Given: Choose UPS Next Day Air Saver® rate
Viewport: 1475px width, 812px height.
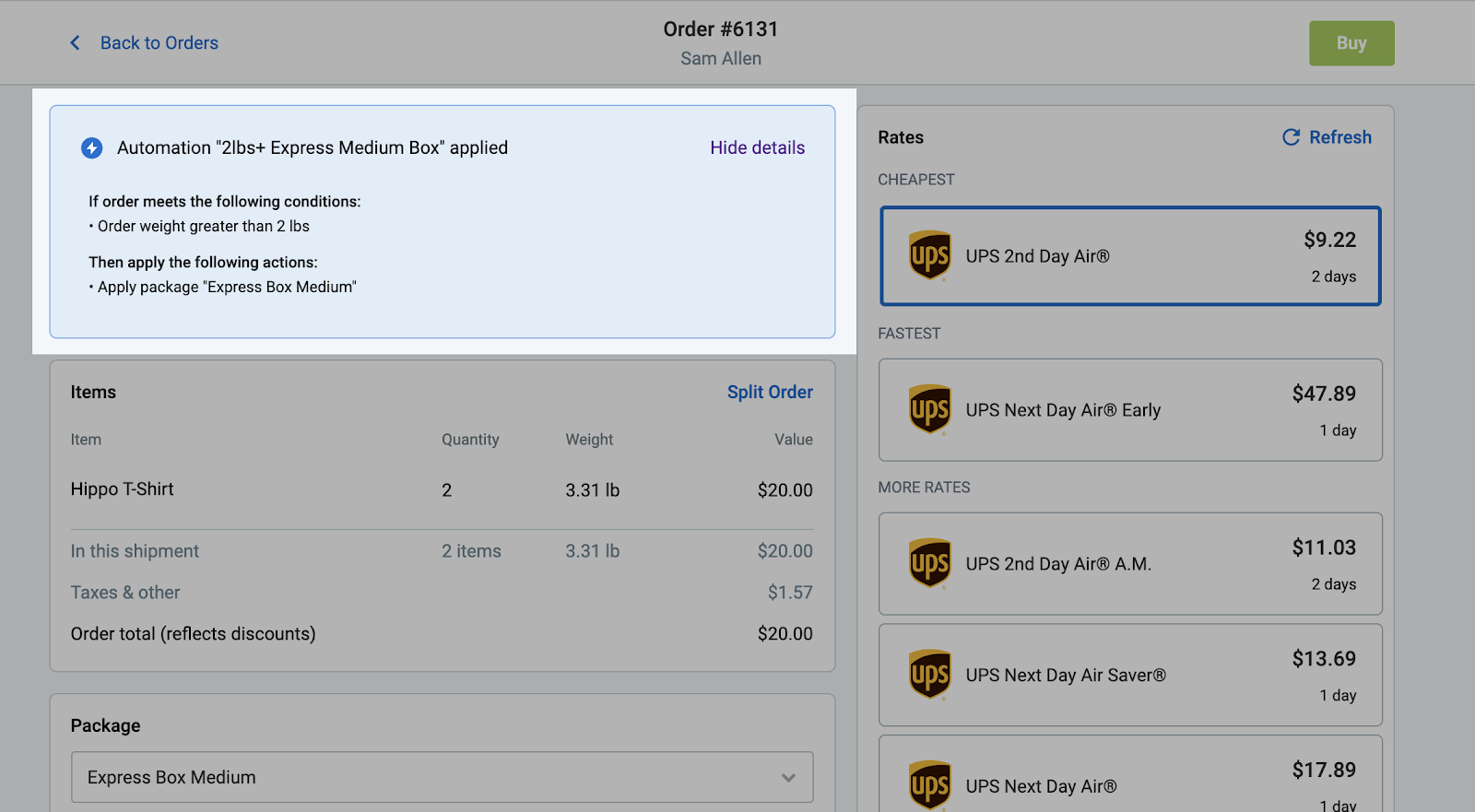Looking at the screenshot, I should (x=1130, y=675).
